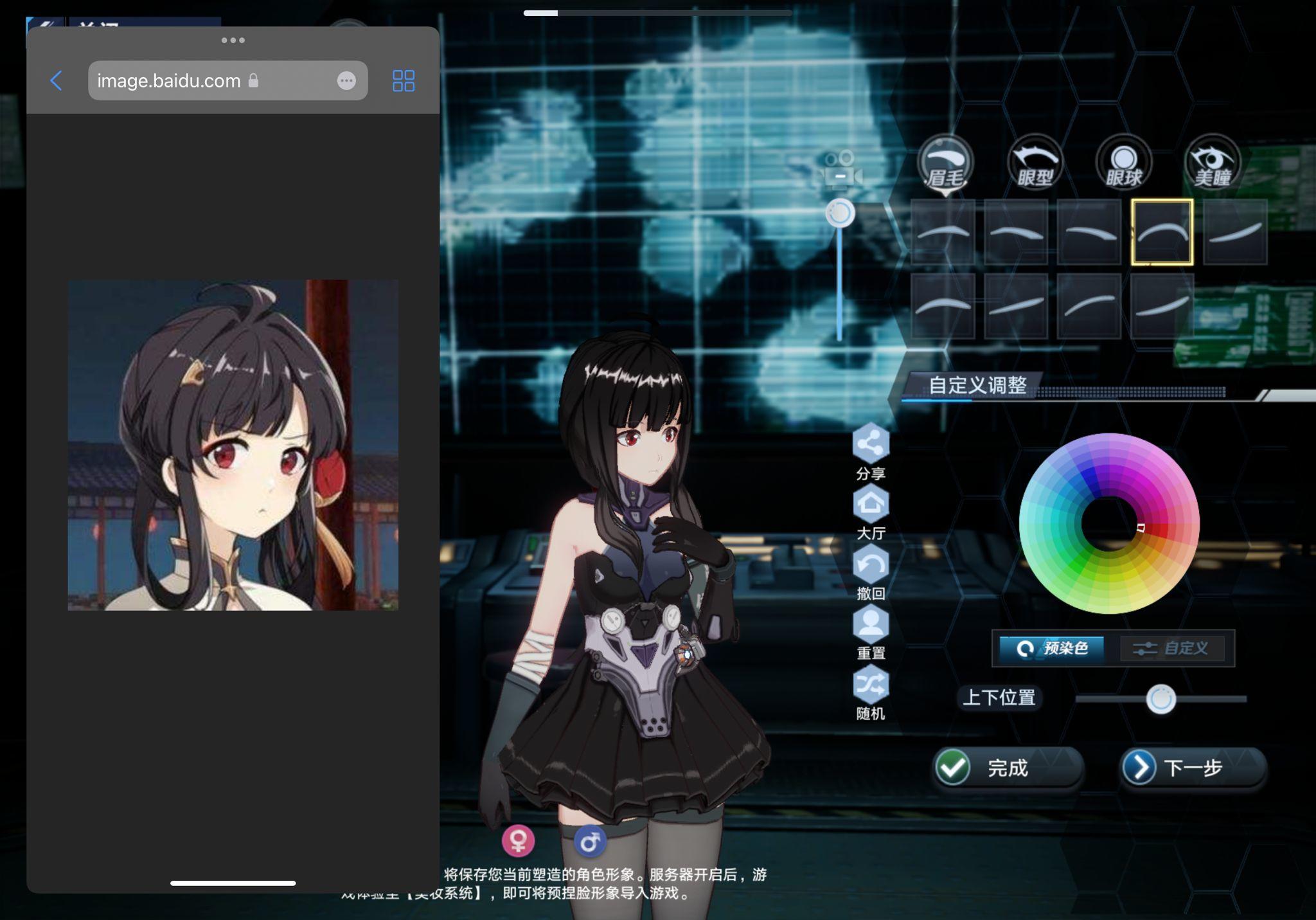Click the Share (分享) hexagon icon
The height and width of the screenshot is (920, 1316).
click(871, 443)
